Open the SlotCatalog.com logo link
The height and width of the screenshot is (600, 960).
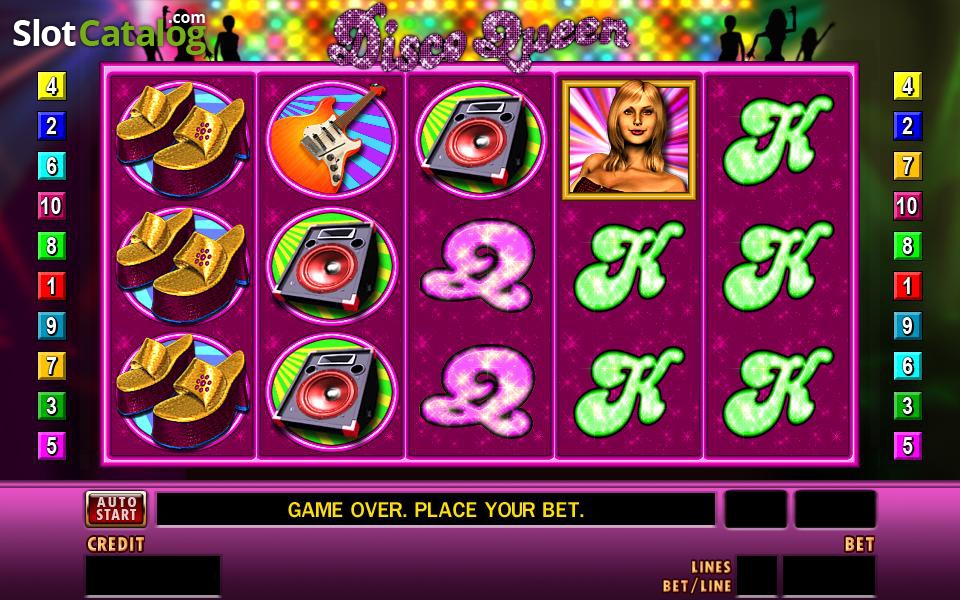coord(110,31)
